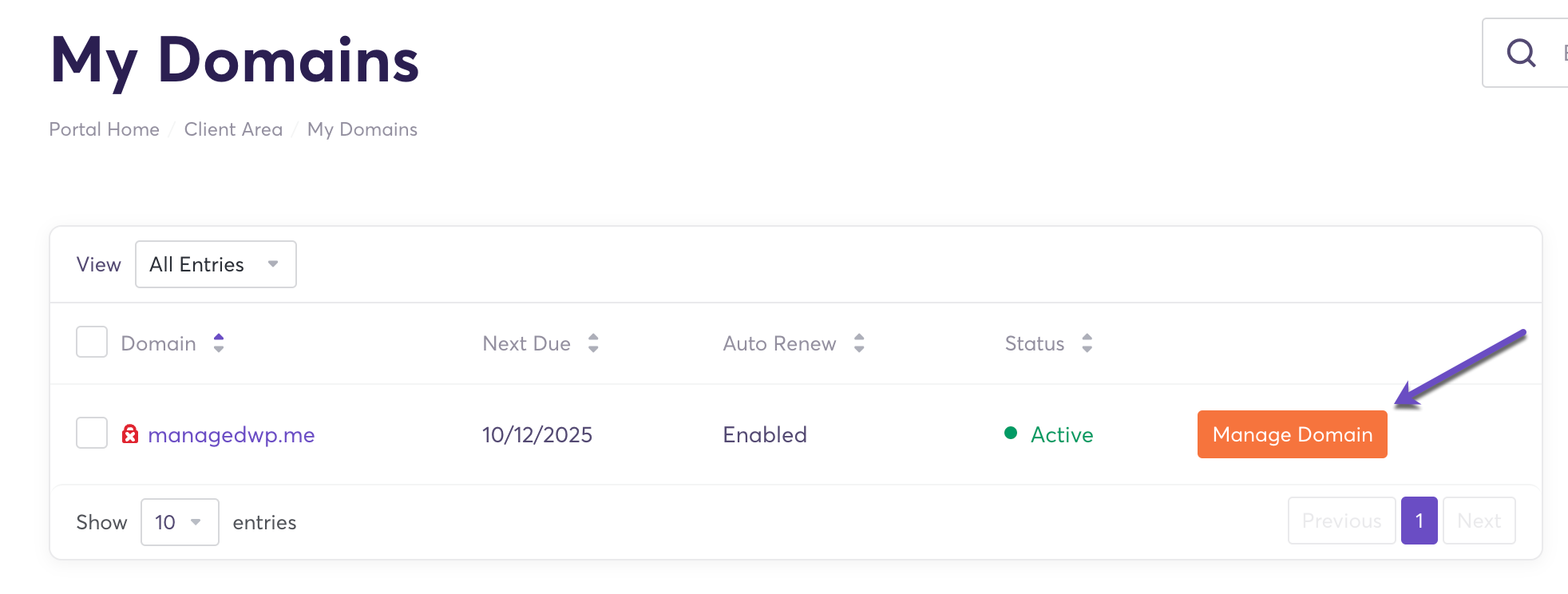This screenshot has width=1568, height=594.
Task: Click the My Domains breadcrumb
Action: 362,129
